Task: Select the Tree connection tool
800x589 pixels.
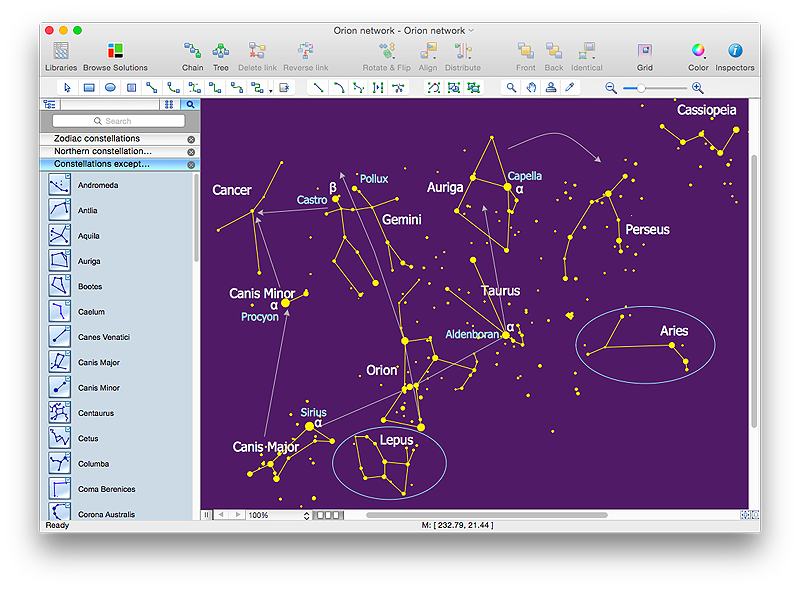Action: tap(220, 52)
